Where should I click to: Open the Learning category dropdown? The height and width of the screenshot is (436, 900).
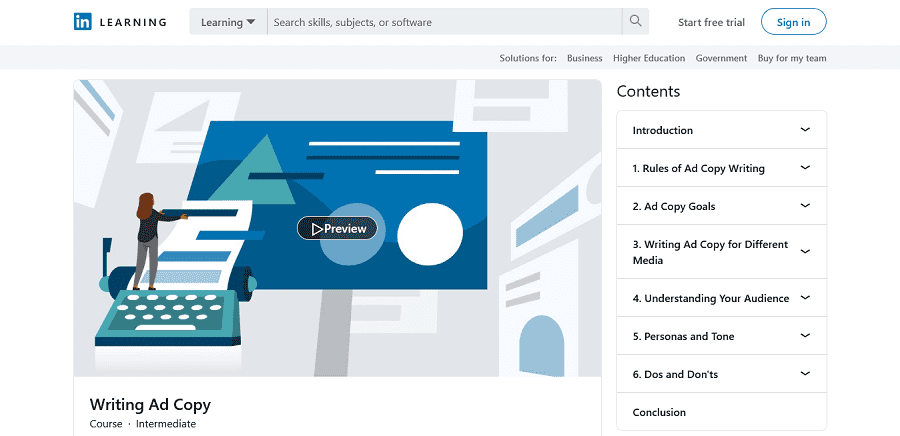pos(228,22)
